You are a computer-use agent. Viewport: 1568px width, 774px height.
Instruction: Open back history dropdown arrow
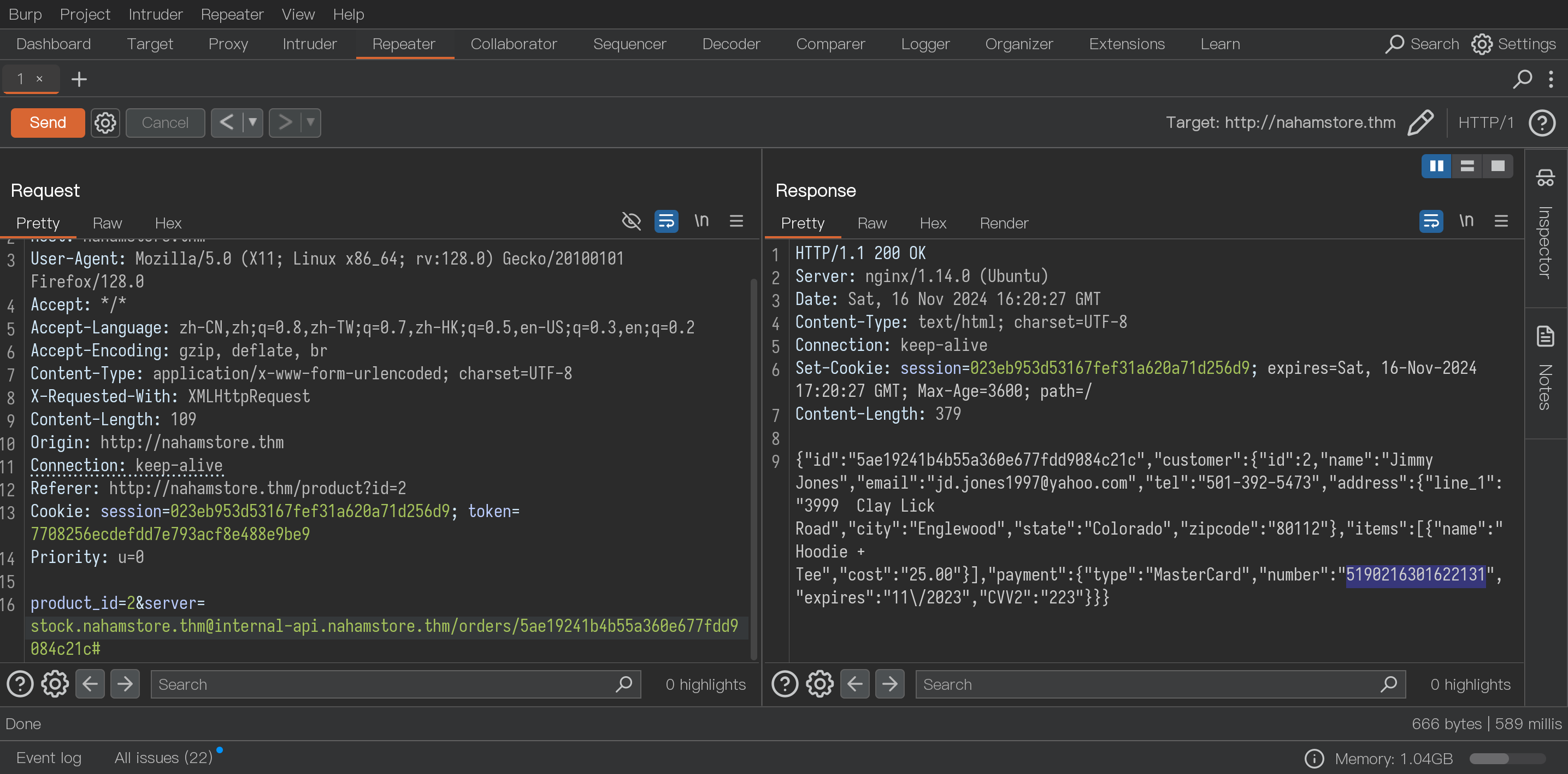click(x=252, y=122)
